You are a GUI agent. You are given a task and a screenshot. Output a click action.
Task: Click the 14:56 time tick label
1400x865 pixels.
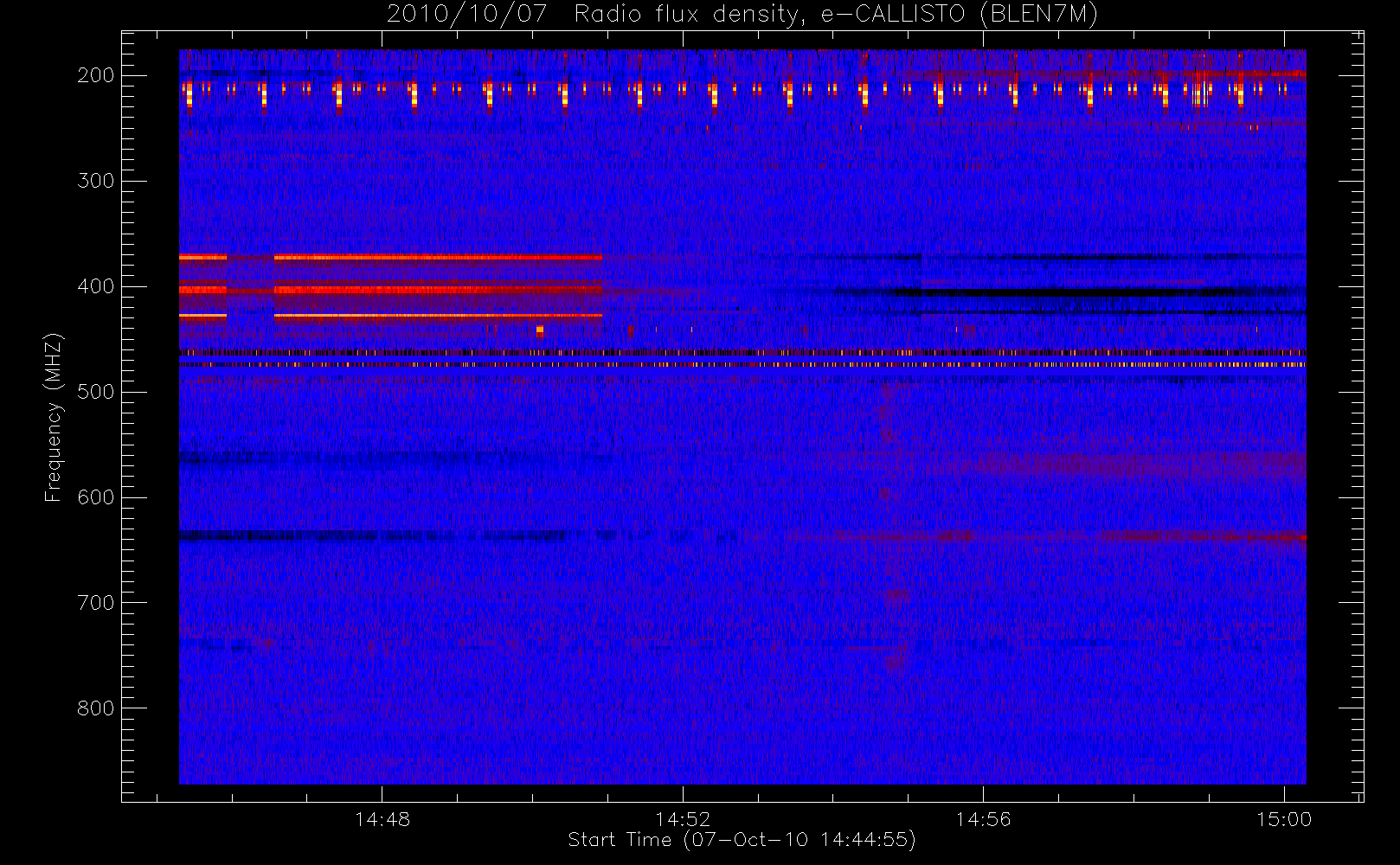coord(983,819)
